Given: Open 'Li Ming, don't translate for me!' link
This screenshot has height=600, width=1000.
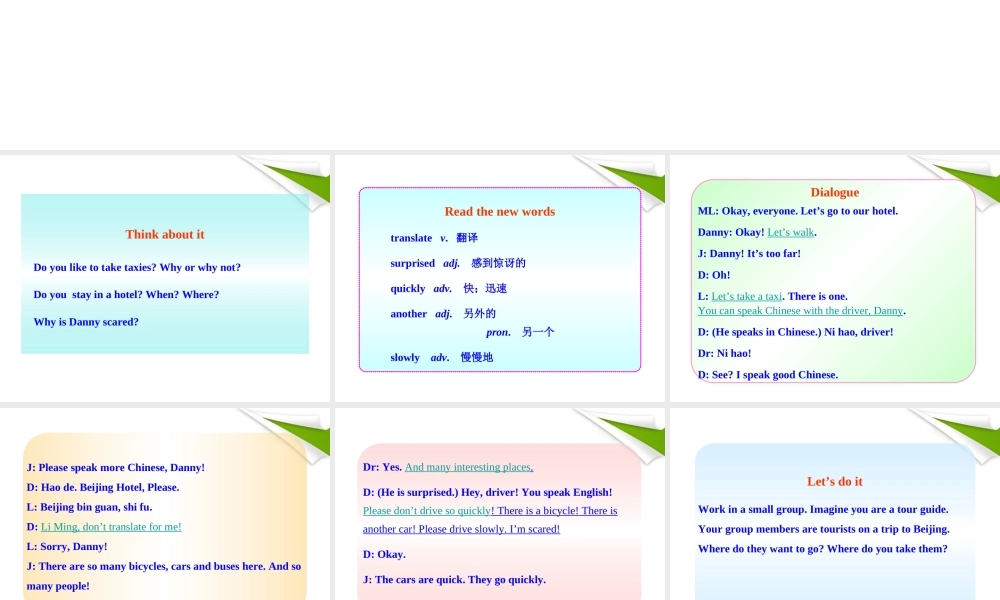Looking at the screenshot, I should (x=111, y=527).
